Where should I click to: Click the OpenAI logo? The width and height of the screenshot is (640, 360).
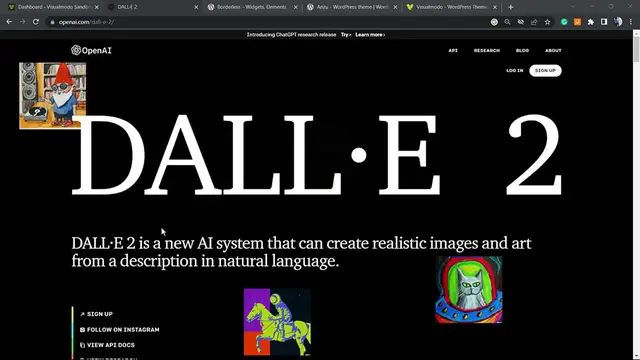[91, 50]
